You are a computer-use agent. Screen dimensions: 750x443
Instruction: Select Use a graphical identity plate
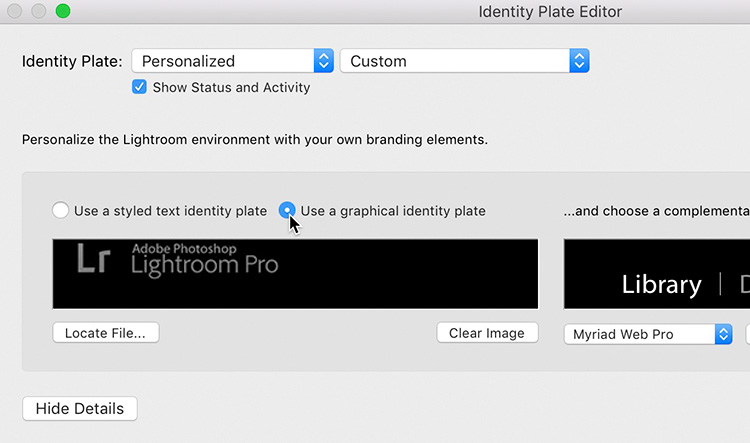click(287, 210)
